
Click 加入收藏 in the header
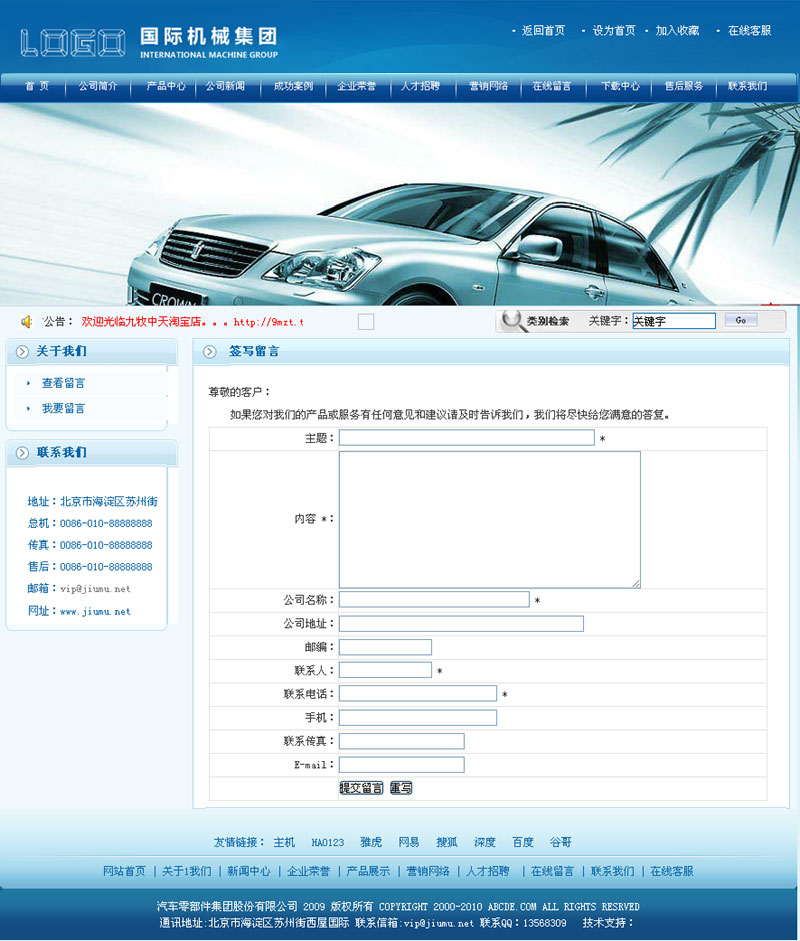coord(677,31)
